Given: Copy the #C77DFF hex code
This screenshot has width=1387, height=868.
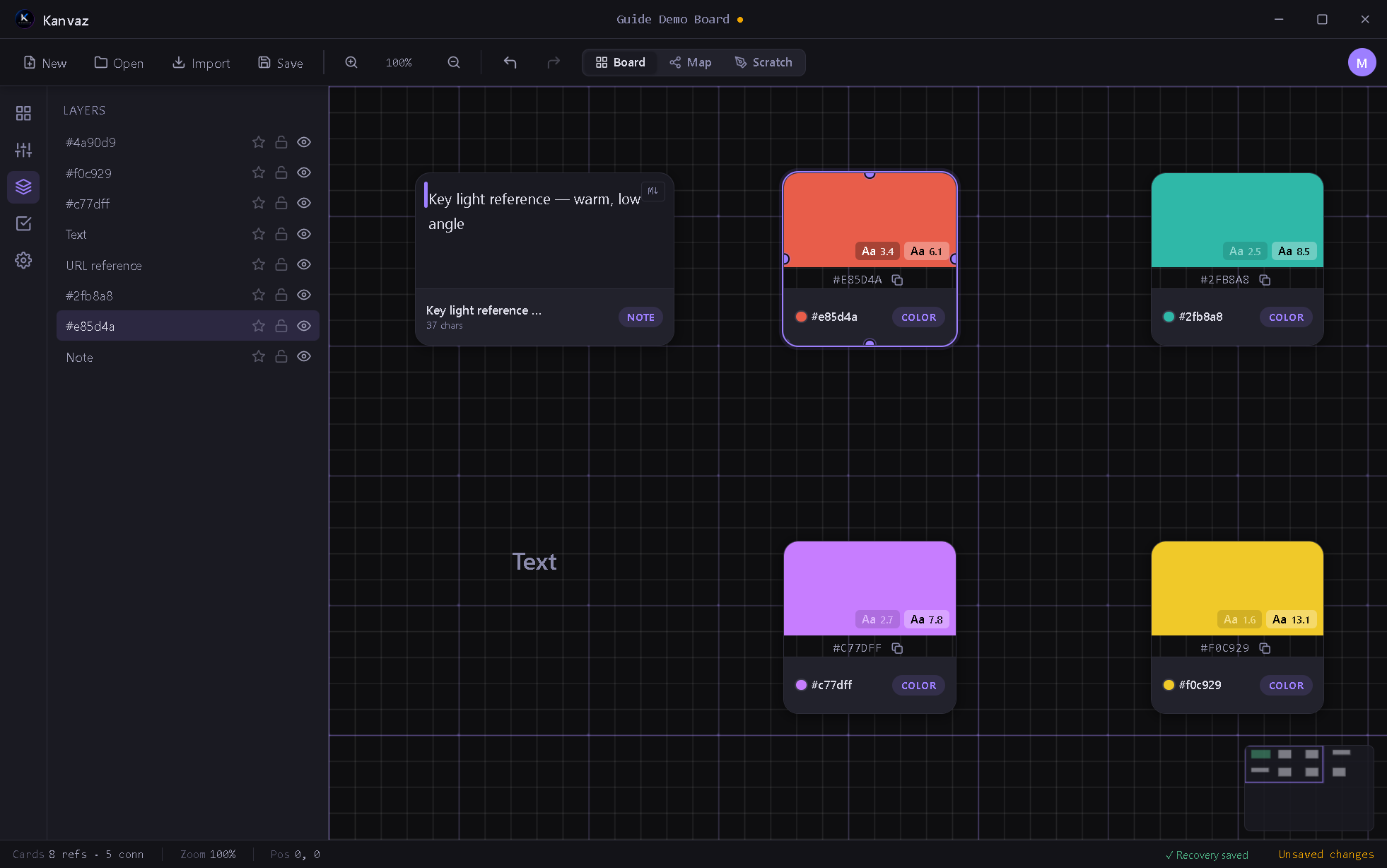Looking at the screenshot, I should (897, 648).
